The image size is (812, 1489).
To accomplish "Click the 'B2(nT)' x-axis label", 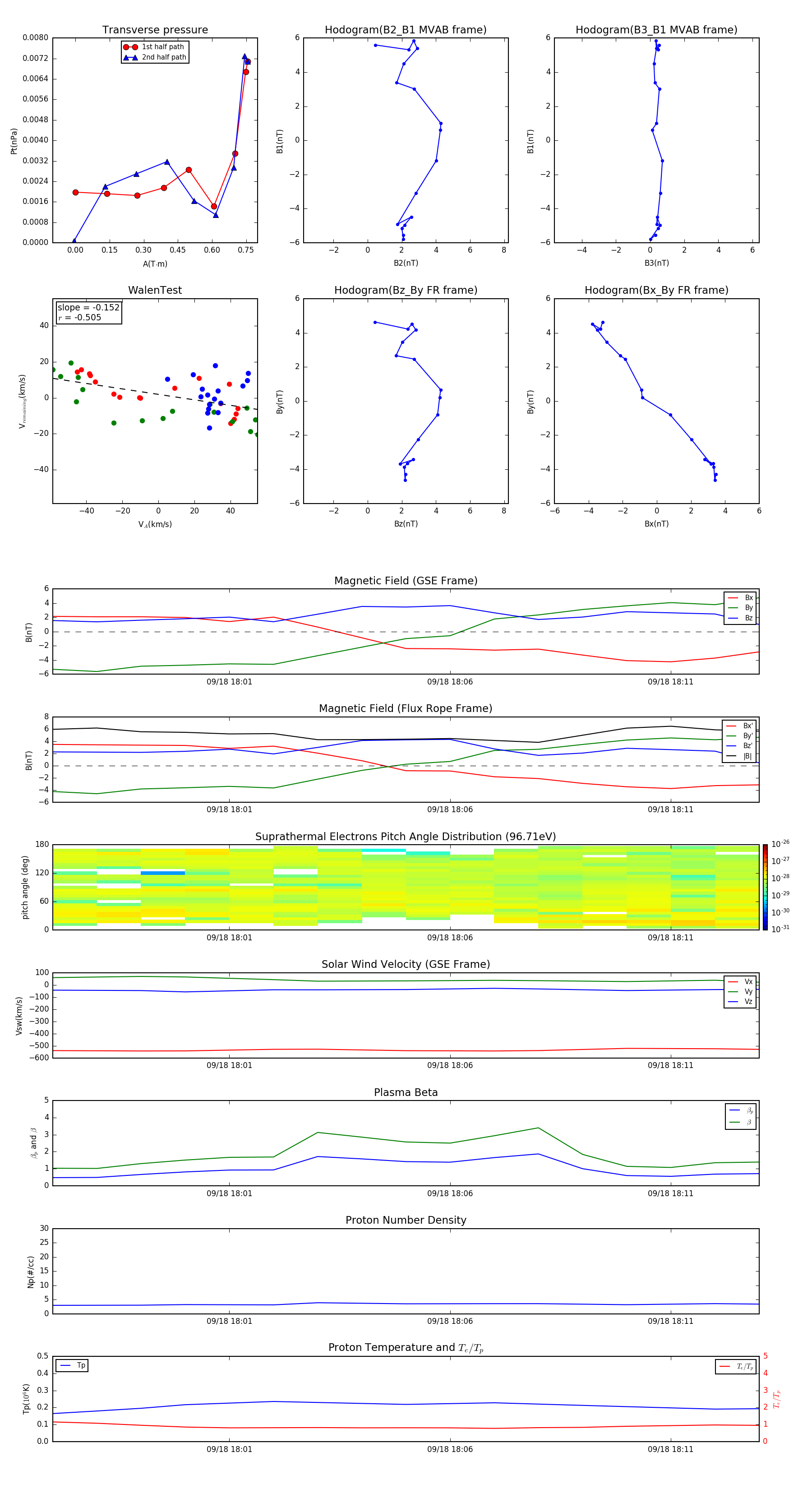I will (x=406, y=263).
